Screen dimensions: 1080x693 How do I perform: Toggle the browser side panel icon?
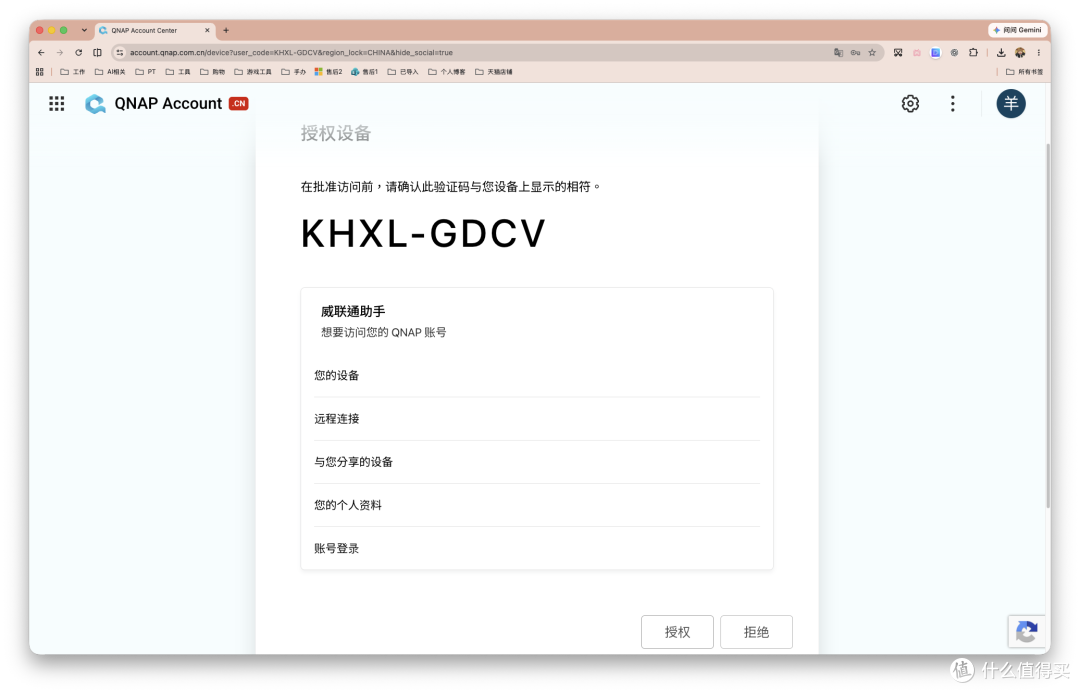[x=97, y=52]
